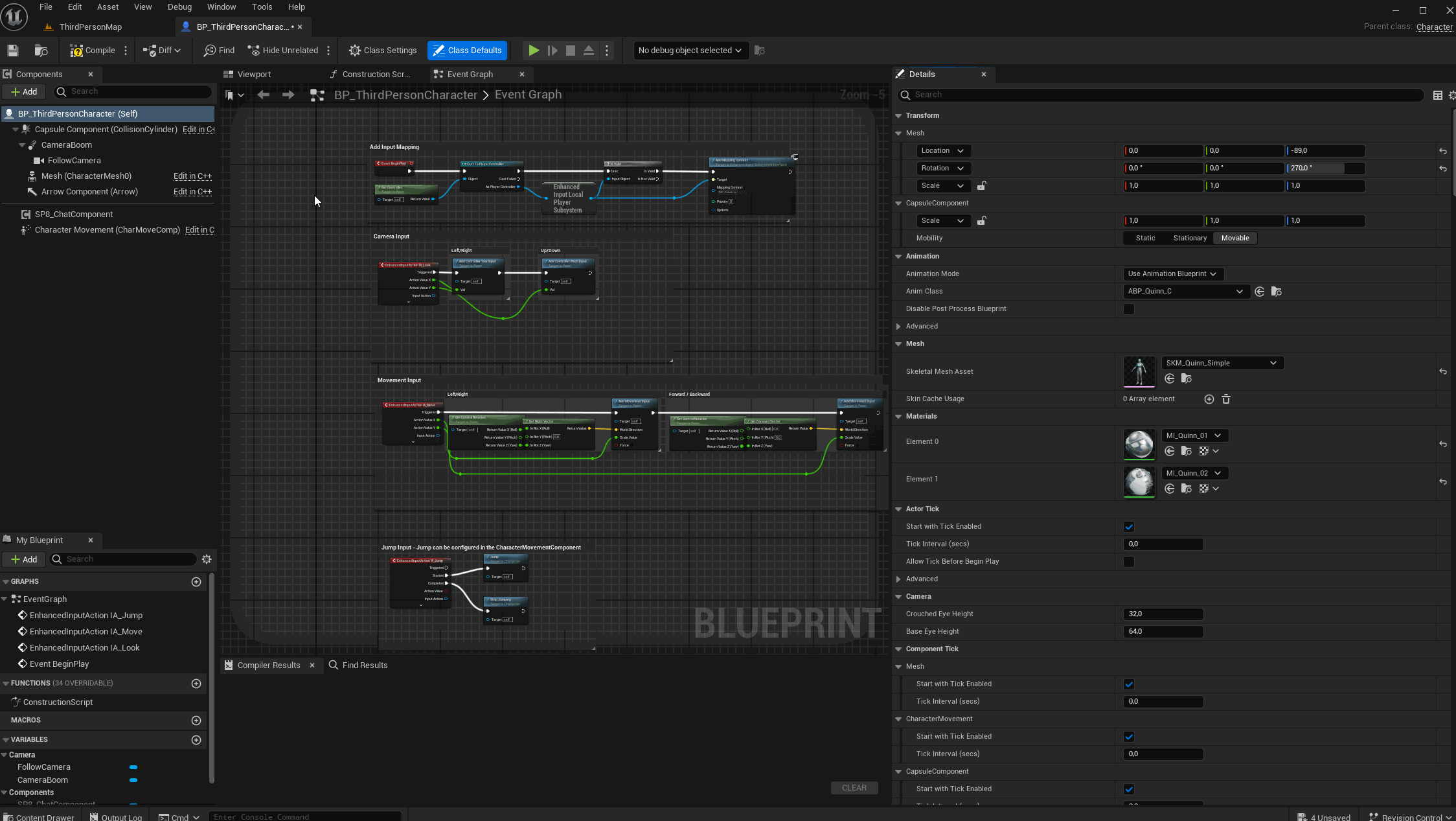Open the Debug menu

coord(179,7)
